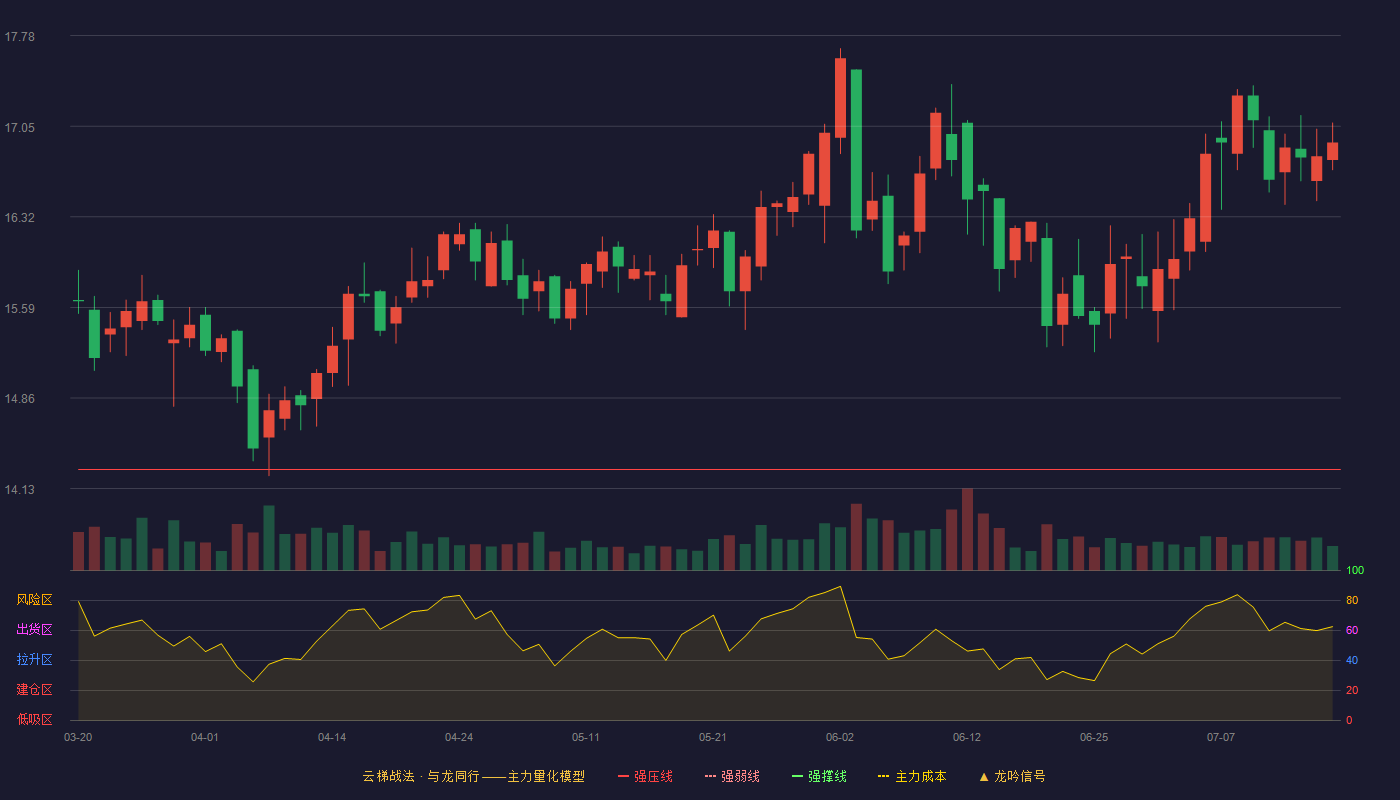Click the 06-25 date label

(x=1094, y=737)
